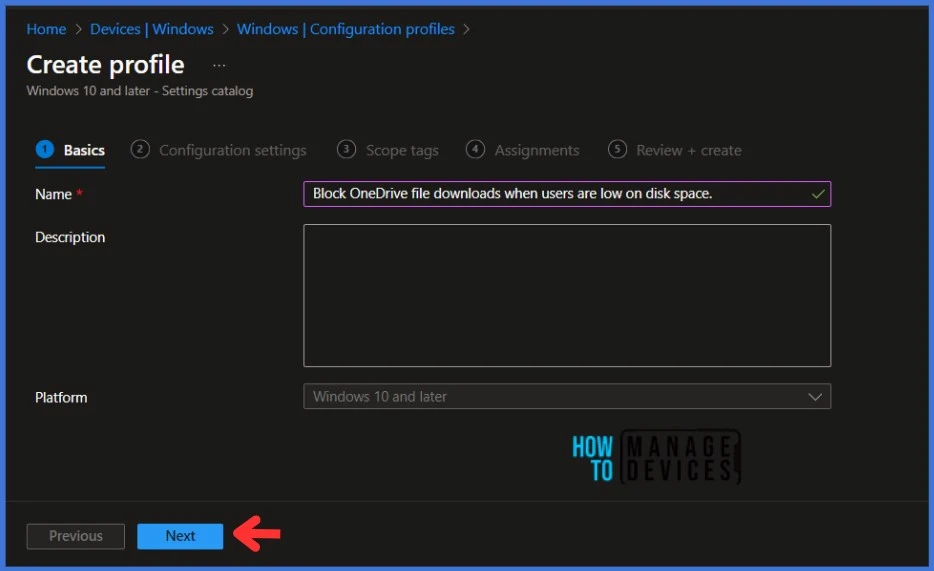This screenshot has height=571, width=934.
Task: Go to the Assignments tab
Action: (536, 150)
